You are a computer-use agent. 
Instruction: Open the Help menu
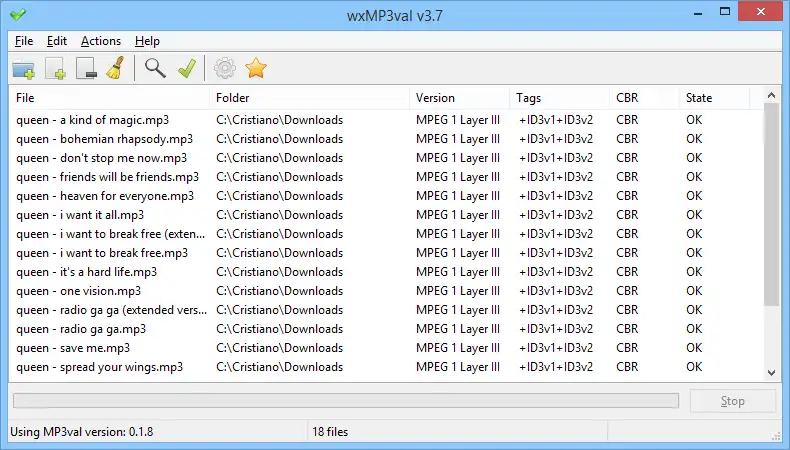click(x=147, y=41)
